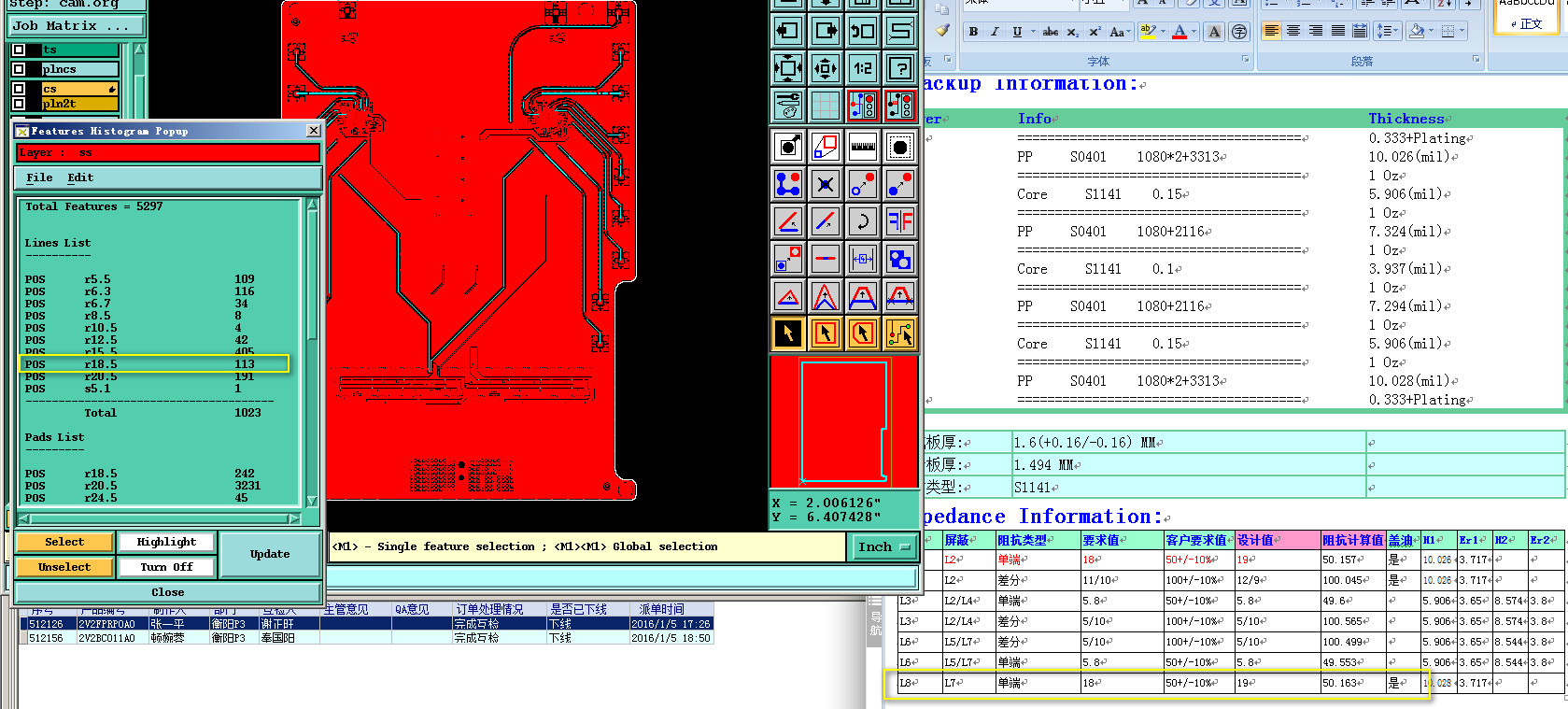Click the histogram vertical scrollbar
1568x709 pixels.
tap(312, 352)
